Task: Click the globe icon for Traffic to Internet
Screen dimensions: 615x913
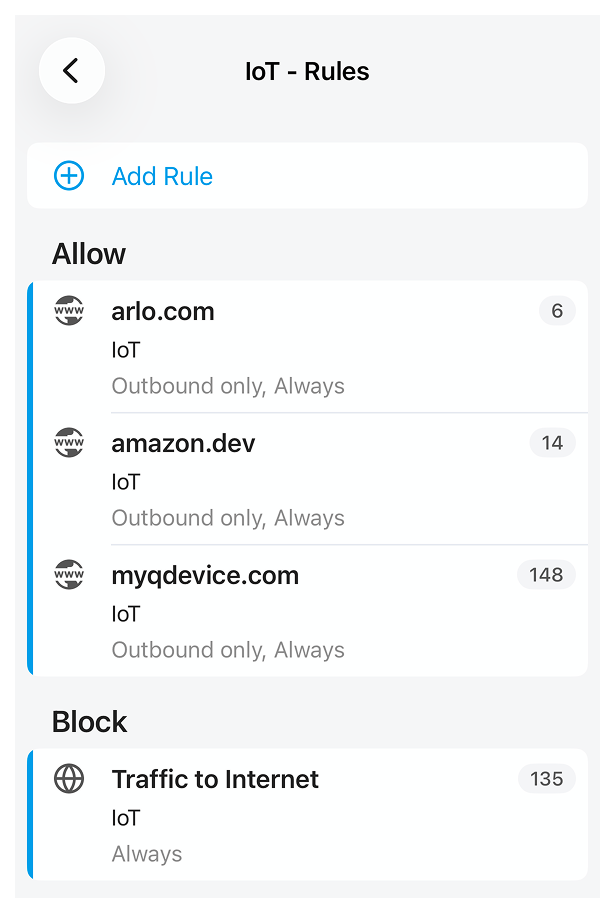Action: (69, 779)
